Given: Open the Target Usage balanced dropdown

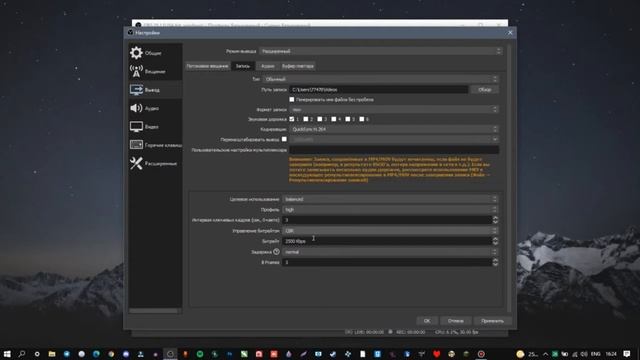Looking at the screenshot, I should click(390, 199).
